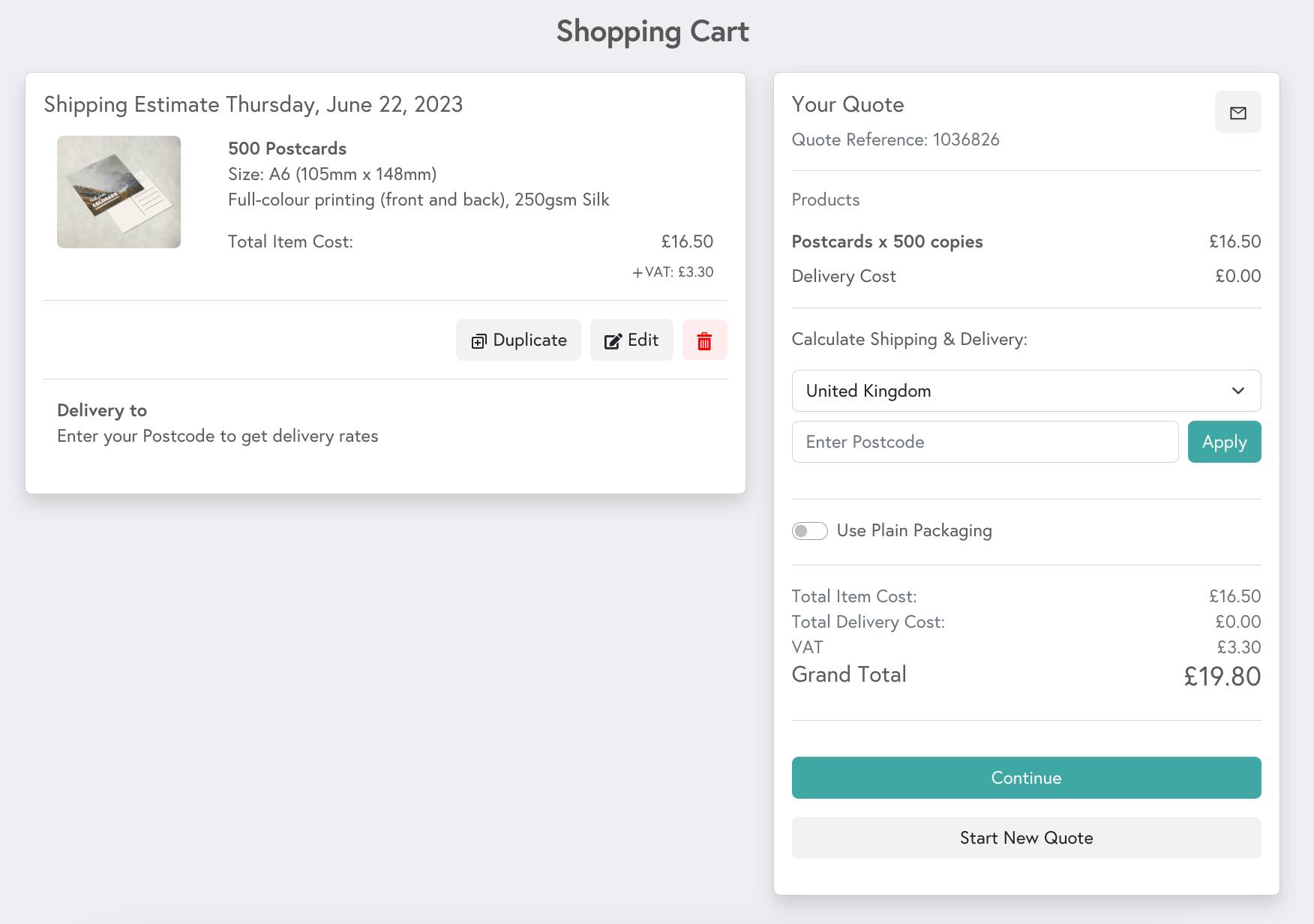Click Apply to calculate delivery rates
Image resolution: width=1314 pixels, height=924 pixels.
tap(1224, 442)
